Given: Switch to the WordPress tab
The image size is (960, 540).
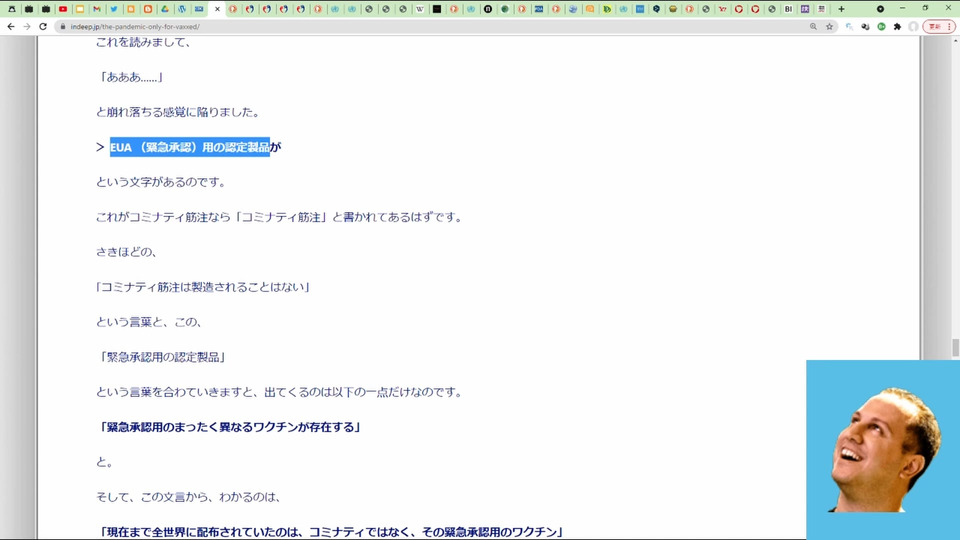Looking at the screenshot, I should [x=182, y=9].
